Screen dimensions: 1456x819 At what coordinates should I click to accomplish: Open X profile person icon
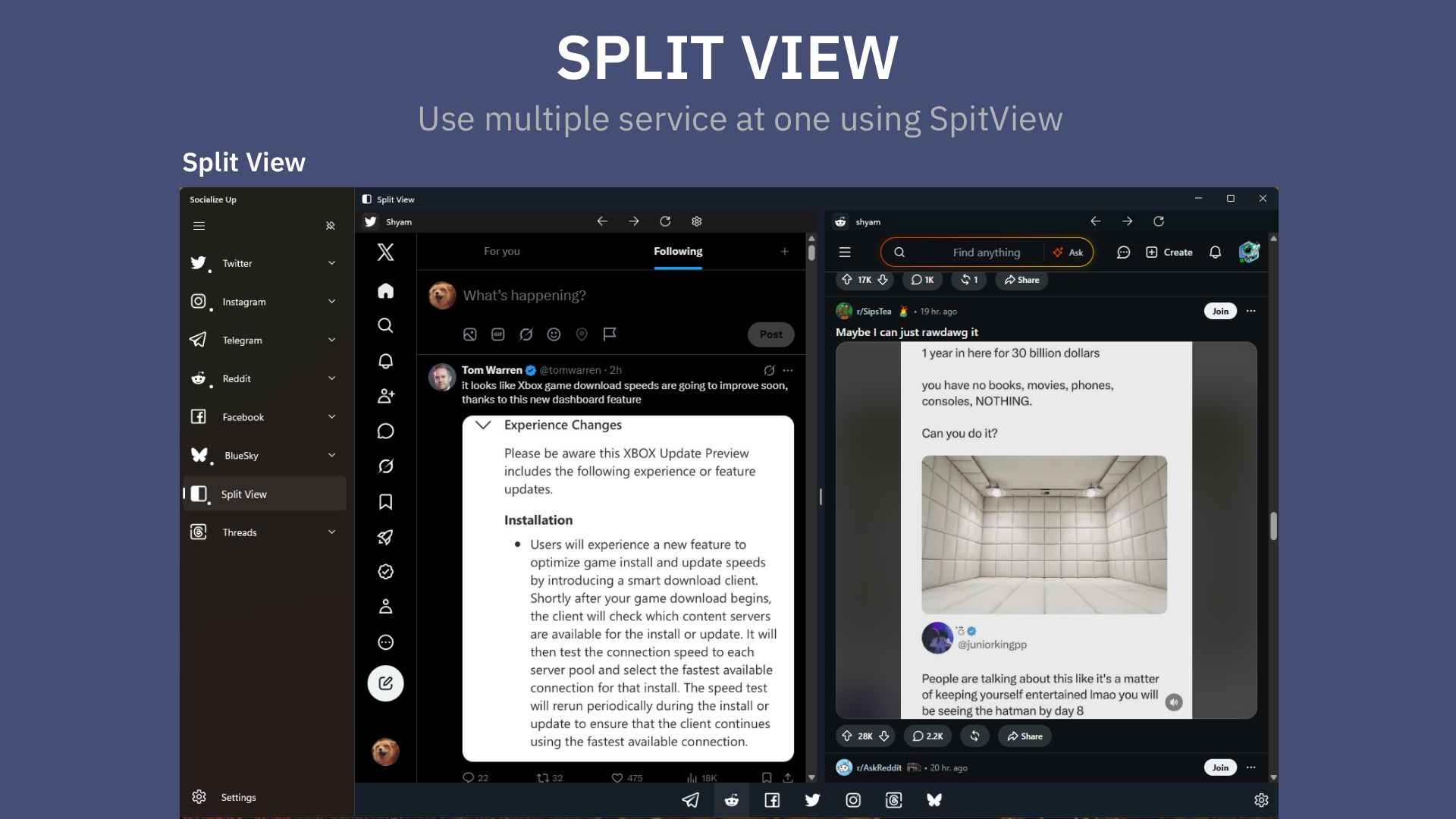[x=385, y=607]
